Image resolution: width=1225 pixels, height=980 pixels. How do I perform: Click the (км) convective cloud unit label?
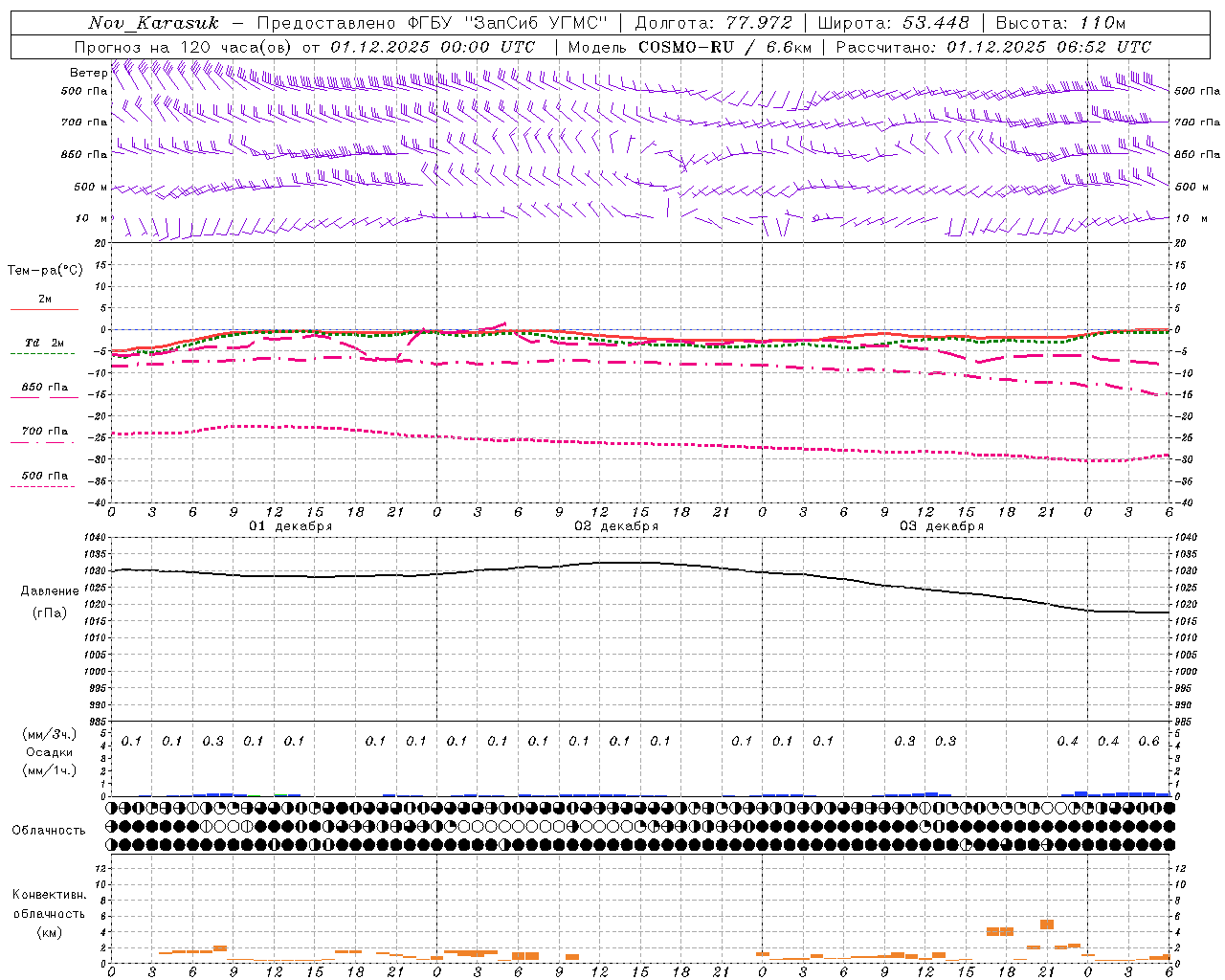tap(50, 931)
